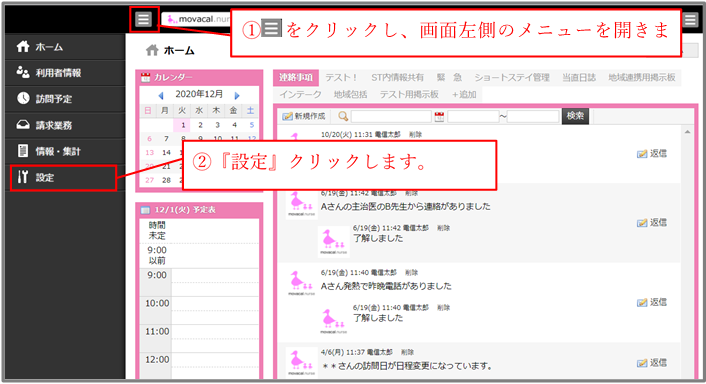Reply to the B先生 message

[x=652, y=223]
